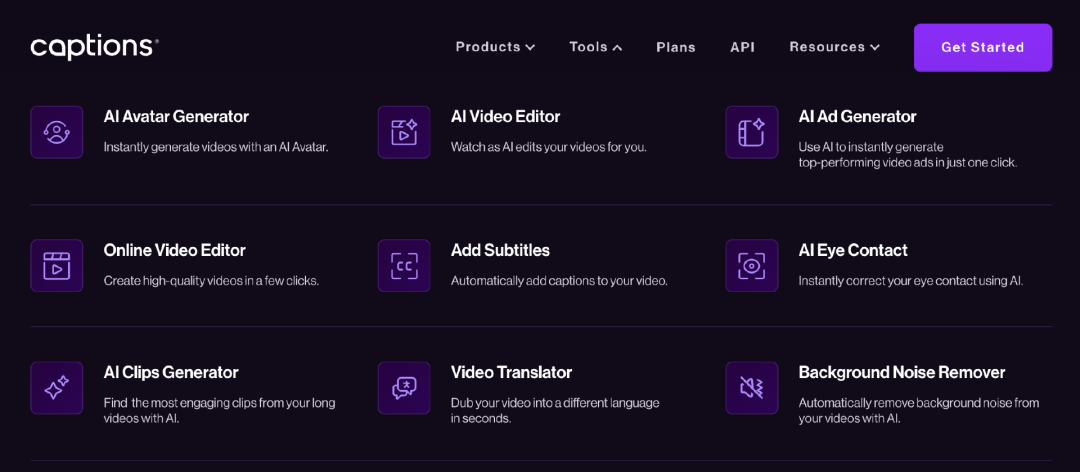This screenshot has width=1080, height=472.
Task: Click the Add Subtitles description text
Action: click(x=559, y=281)
